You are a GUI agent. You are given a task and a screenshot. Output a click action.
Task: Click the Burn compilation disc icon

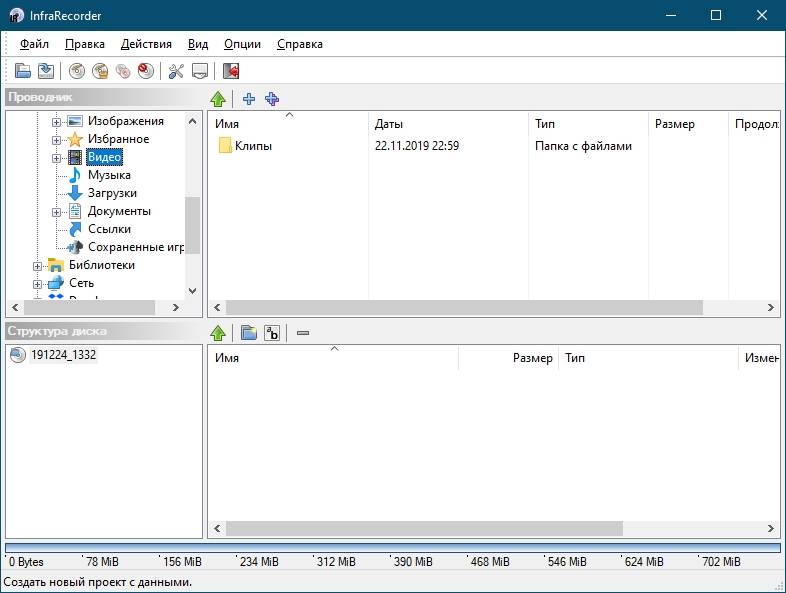click(x=77, y=71)
